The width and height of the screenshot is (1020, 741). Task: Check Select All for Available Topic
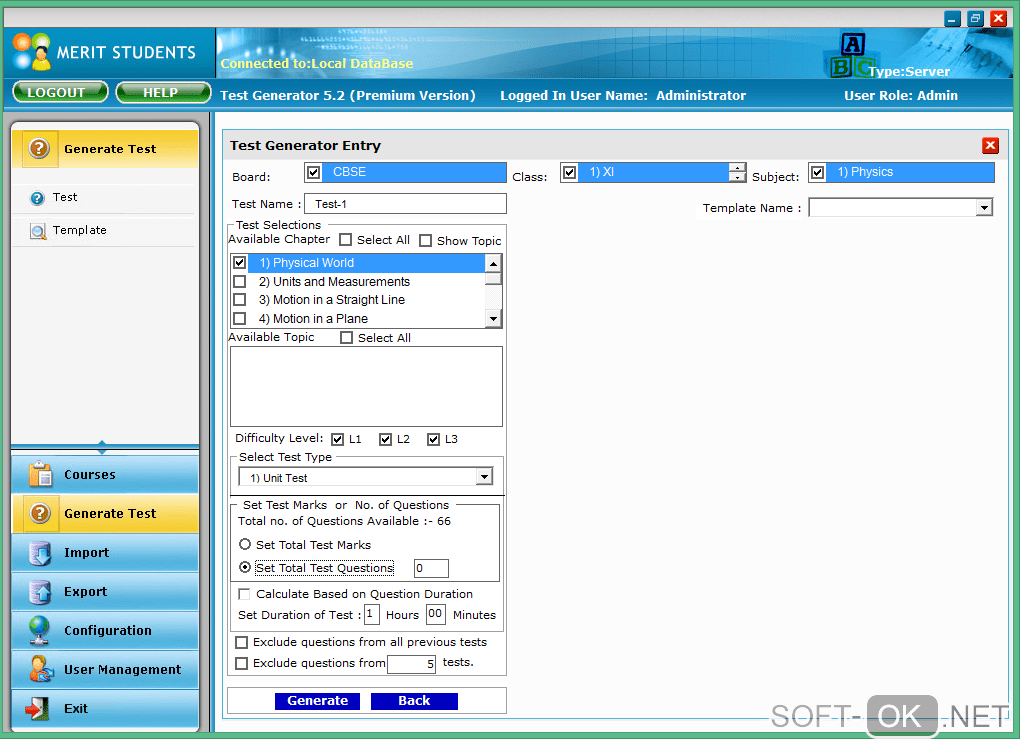347,338
